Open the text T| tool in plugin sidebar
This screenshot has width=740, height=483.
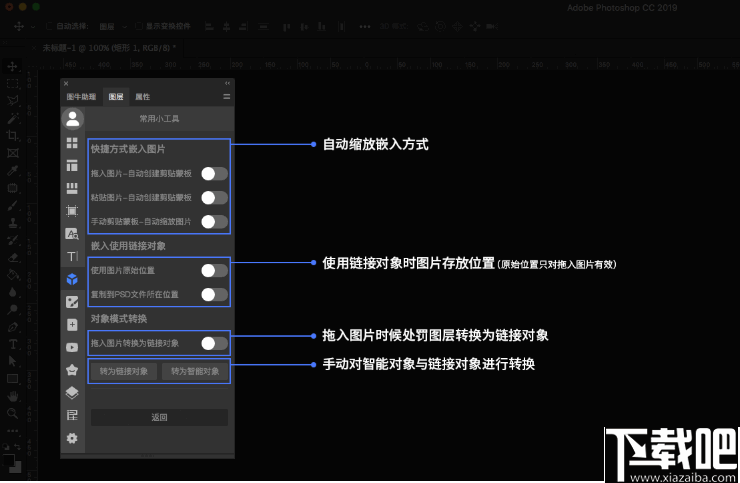click(72, 256)
